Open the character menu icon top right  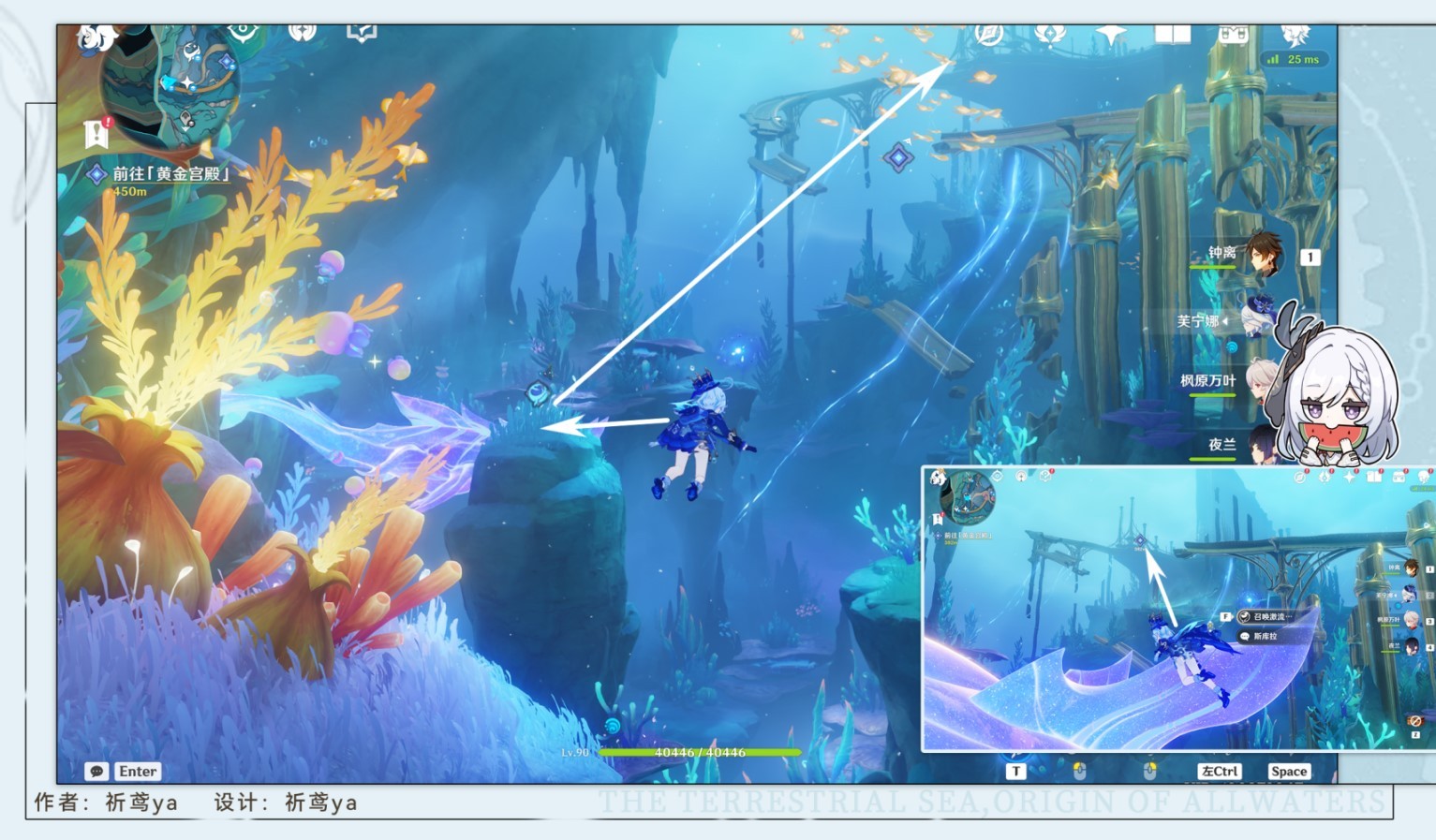(x=1296, y=35)
